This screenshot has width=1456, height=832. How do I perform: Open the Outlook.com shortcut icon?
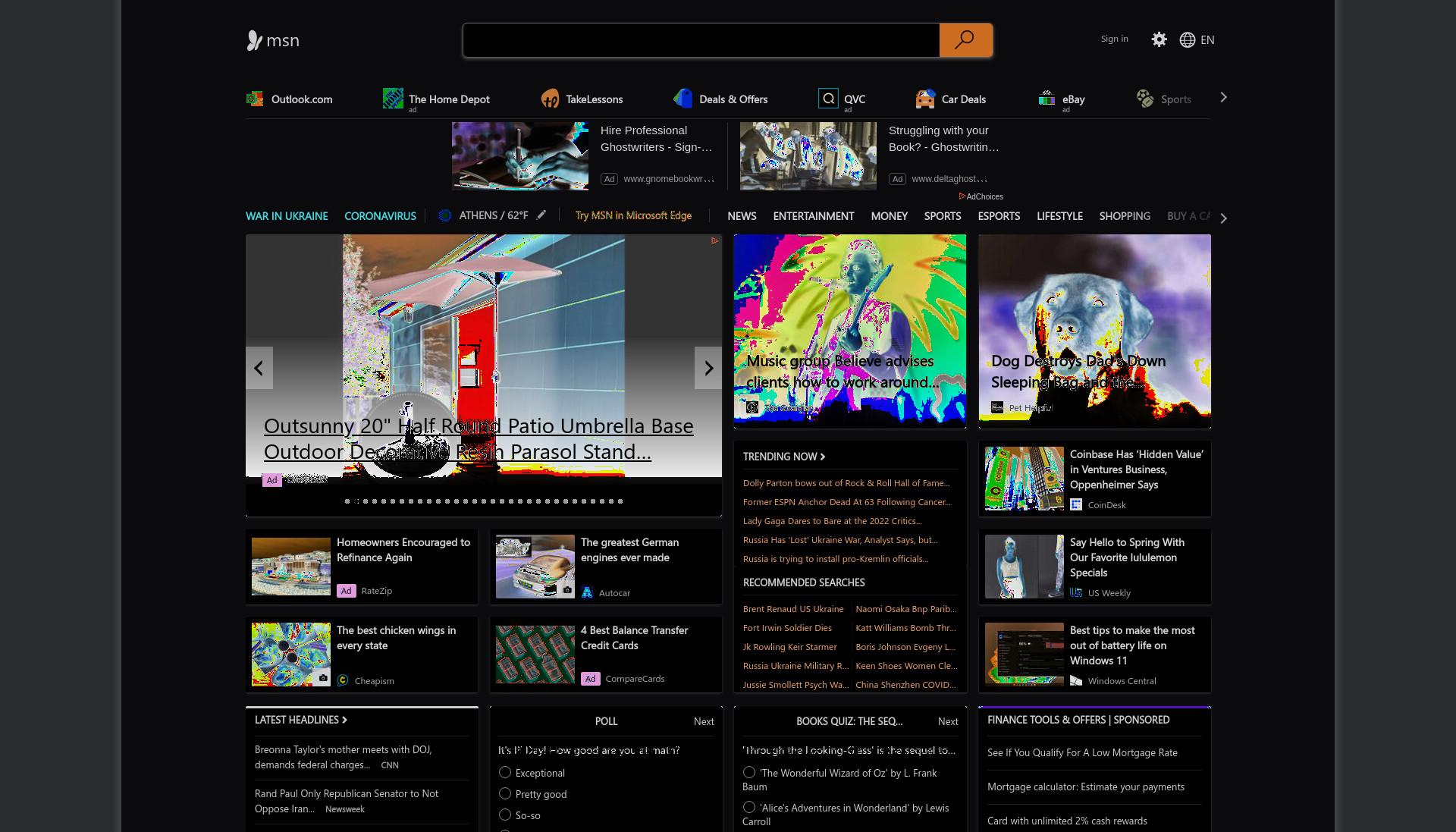click(255, 99)
